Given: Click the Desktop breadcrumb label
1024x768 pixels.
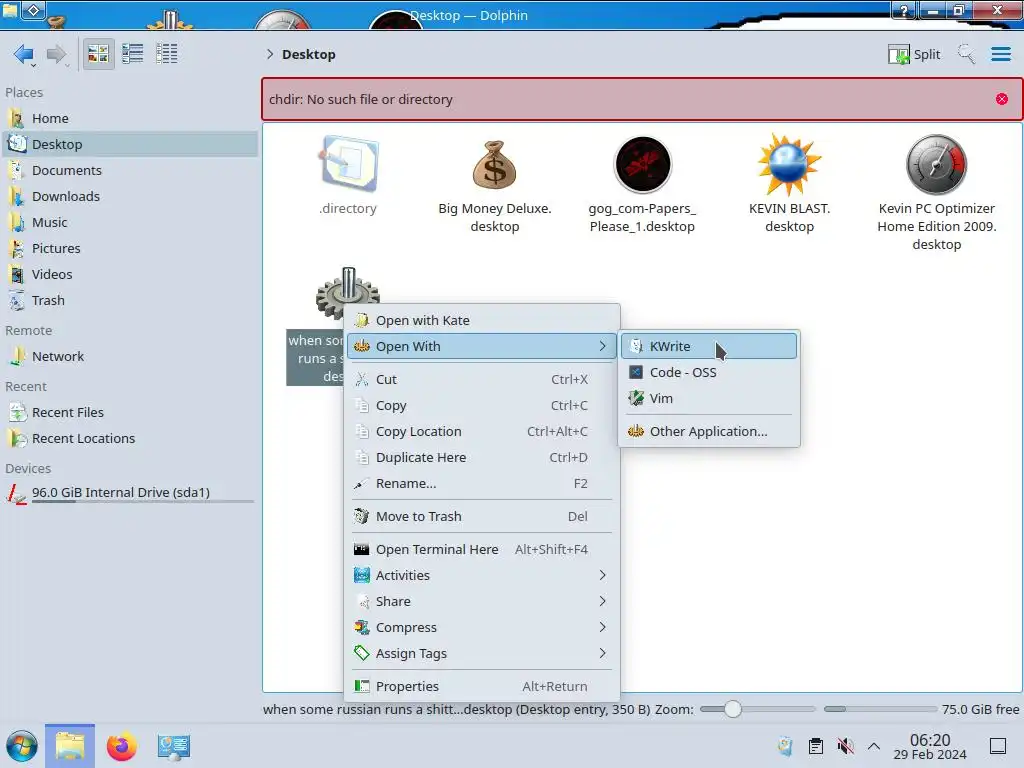Looking at the screenshot, I should click(309, 54).
